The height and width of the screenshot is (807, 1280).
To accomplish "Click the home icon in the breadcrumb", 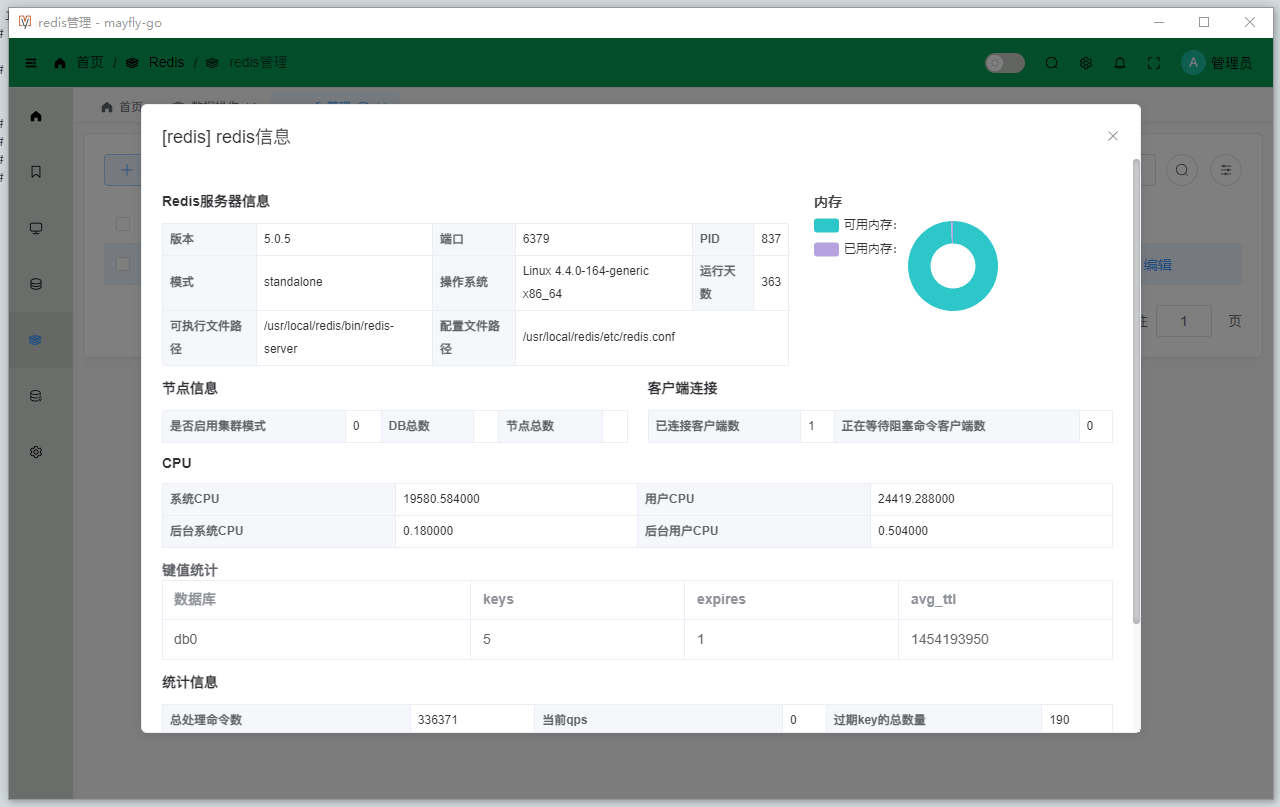I will pos(60,63).
